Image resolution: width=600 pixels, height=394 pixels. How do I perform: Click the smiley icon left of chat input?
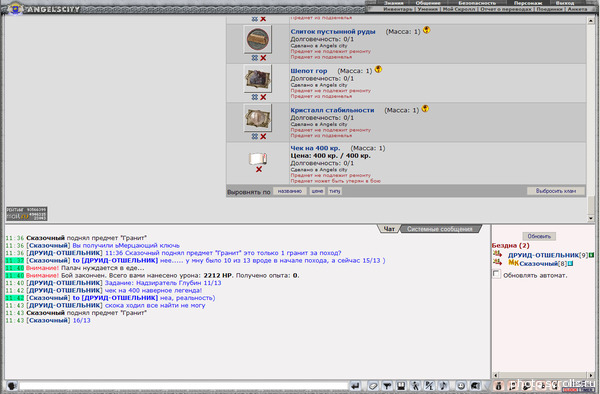11,386
